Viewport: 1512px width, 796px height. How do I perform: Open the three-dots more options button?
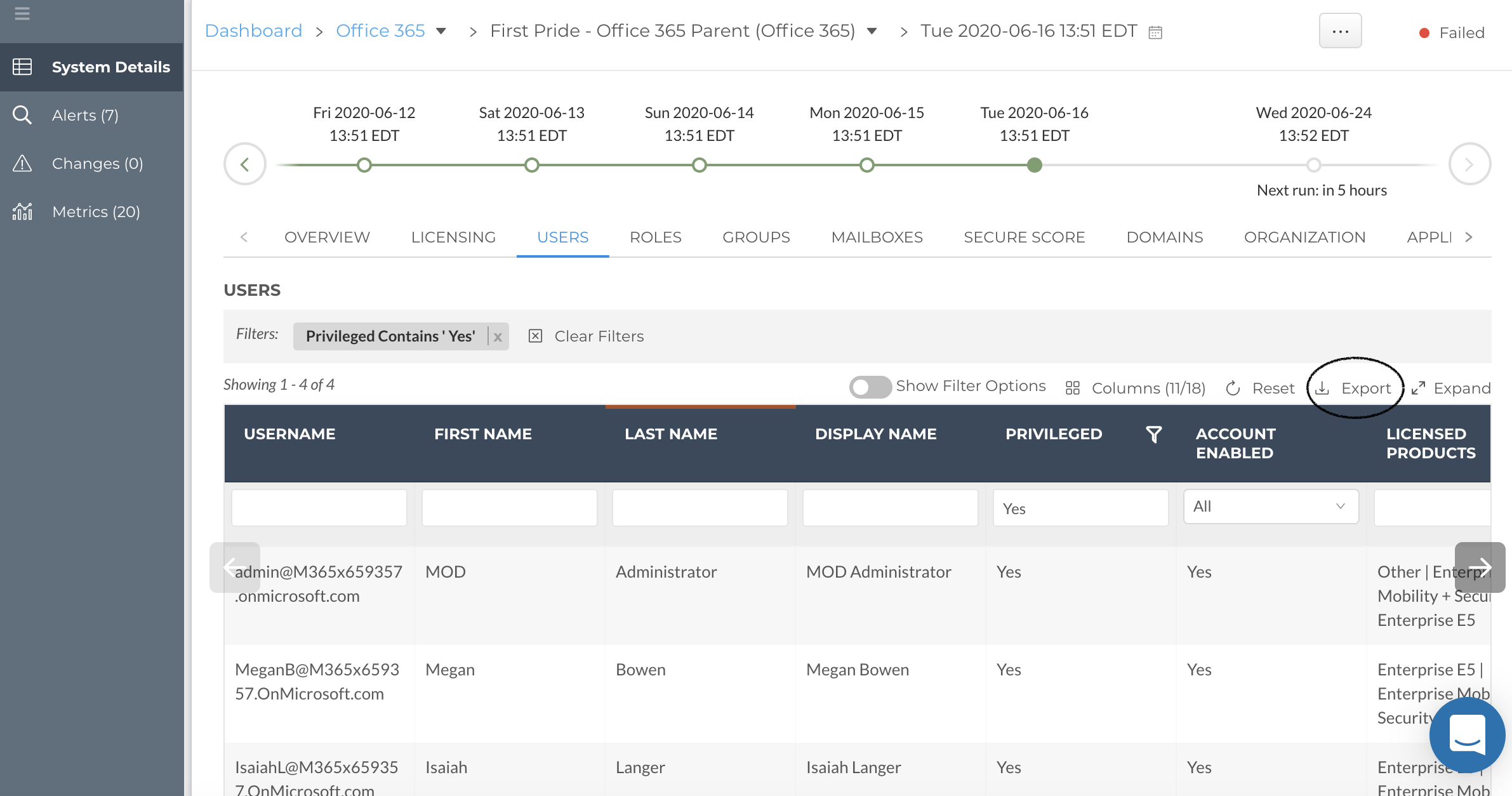[x=1341, y=30]
